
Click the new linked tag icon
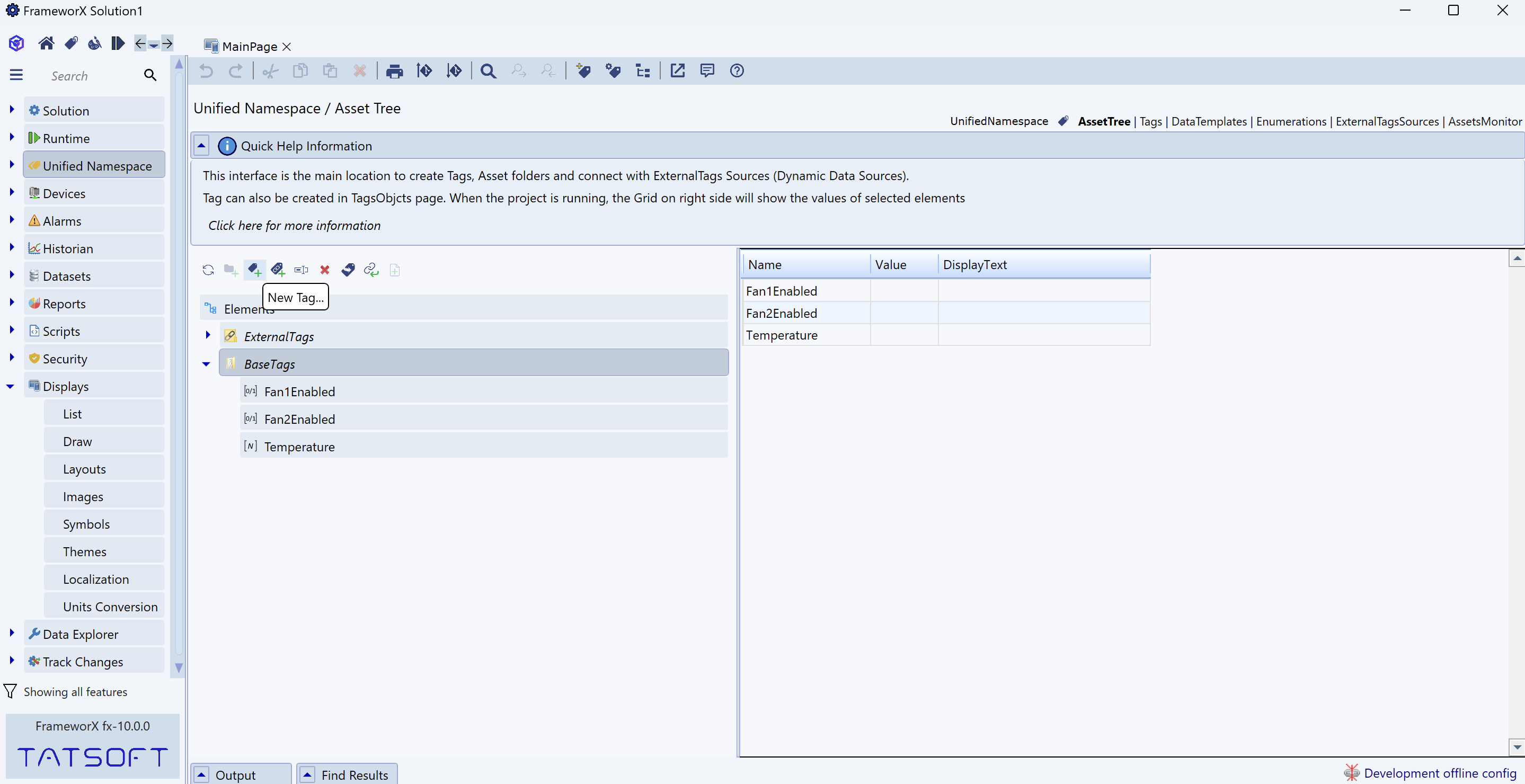278,270
